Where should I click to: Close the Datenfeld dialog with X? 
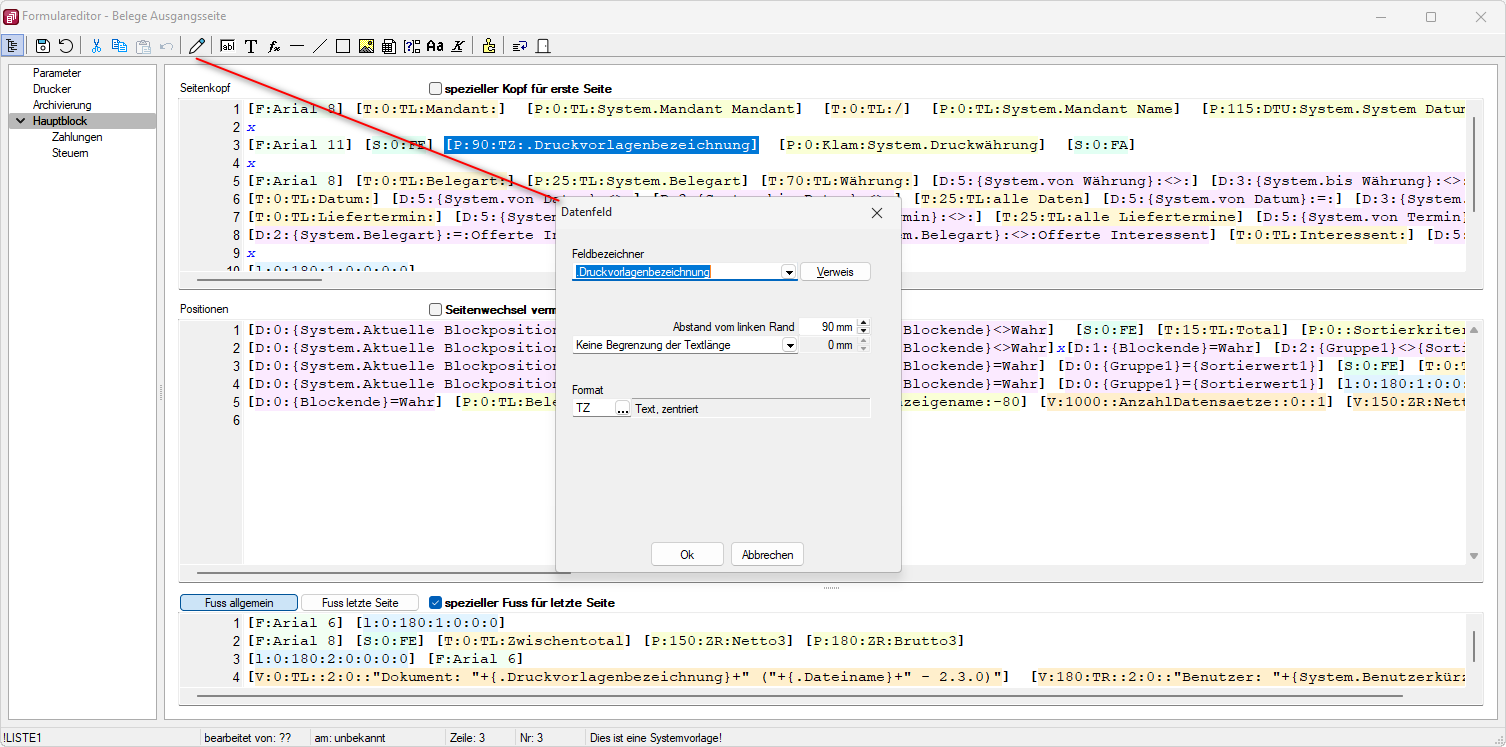pyautogui.click(x=877, y=213)
